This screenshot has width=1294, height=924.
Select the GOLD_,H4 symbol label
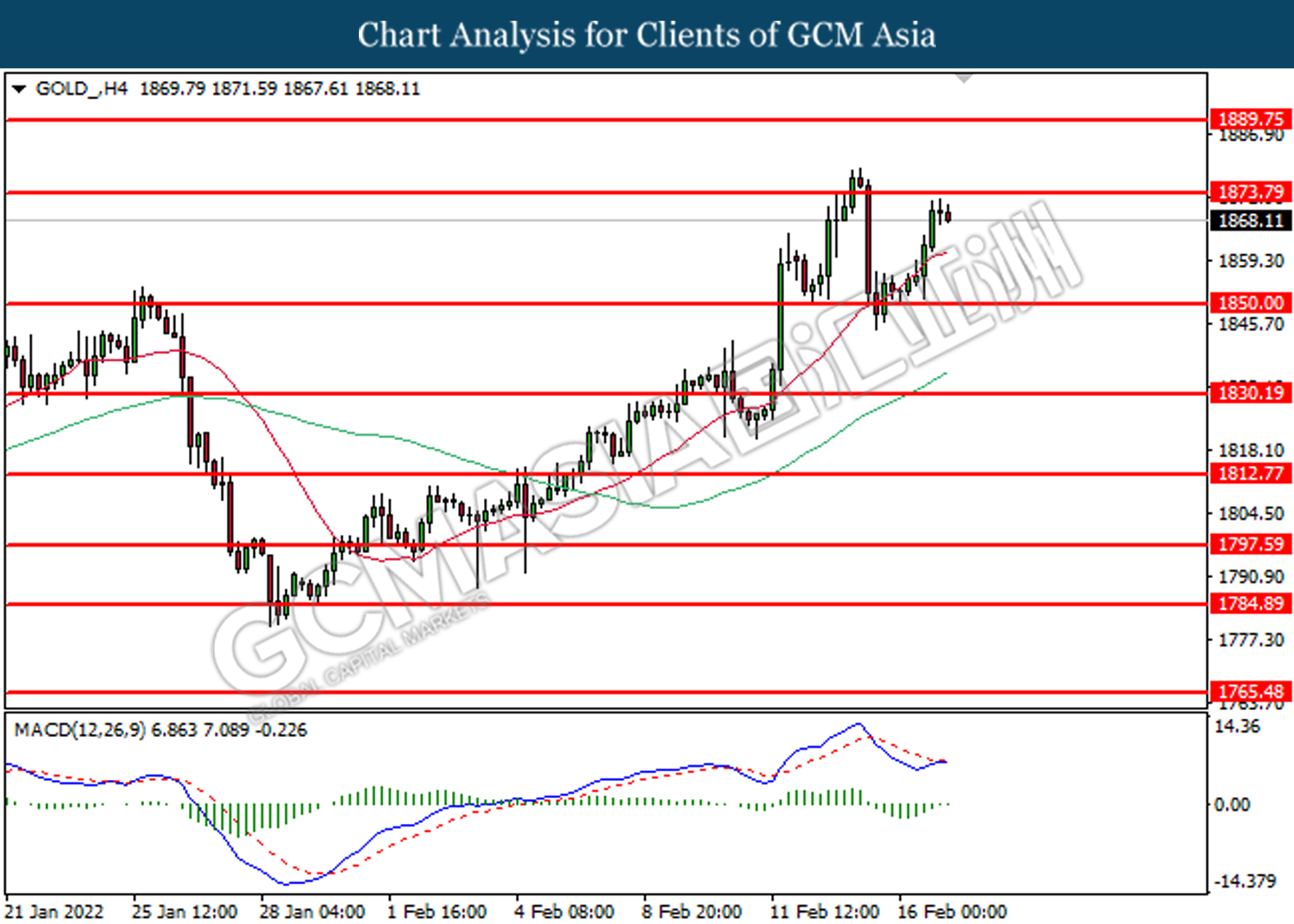point(82,89)
